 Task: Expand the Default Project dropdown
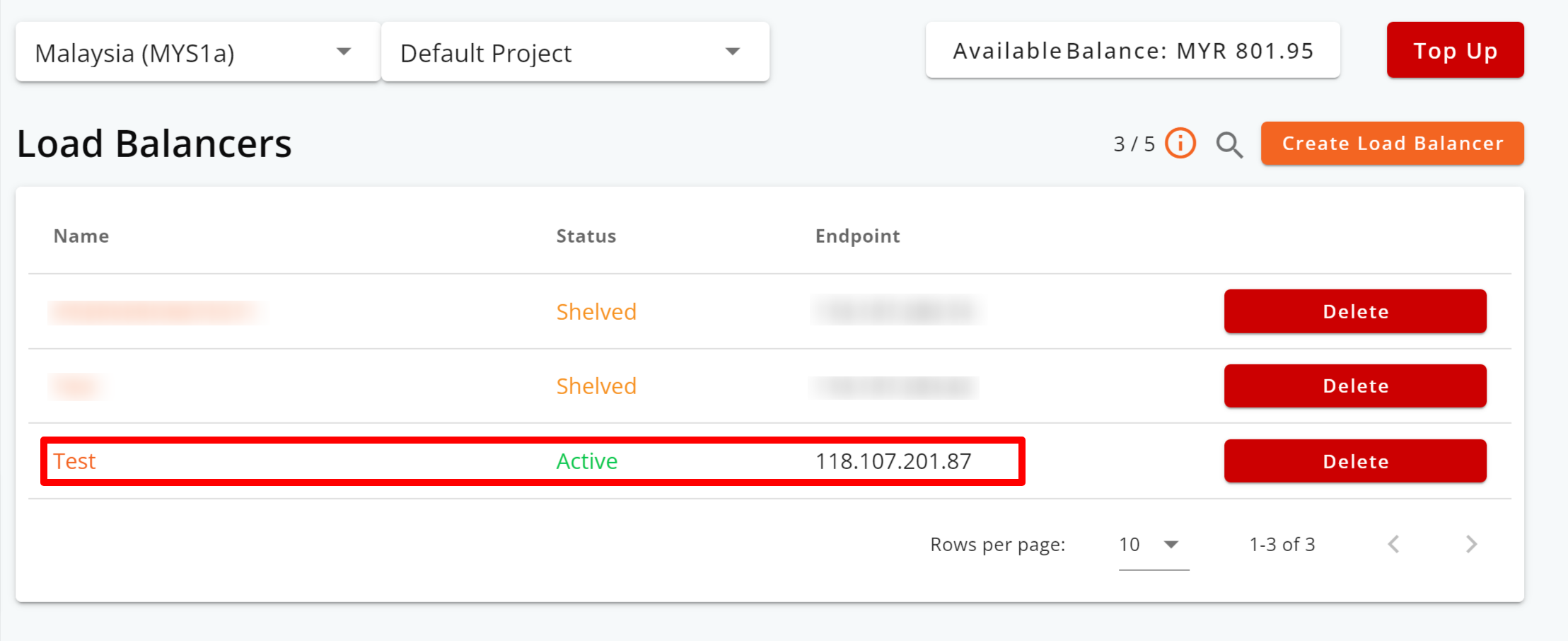575,52
